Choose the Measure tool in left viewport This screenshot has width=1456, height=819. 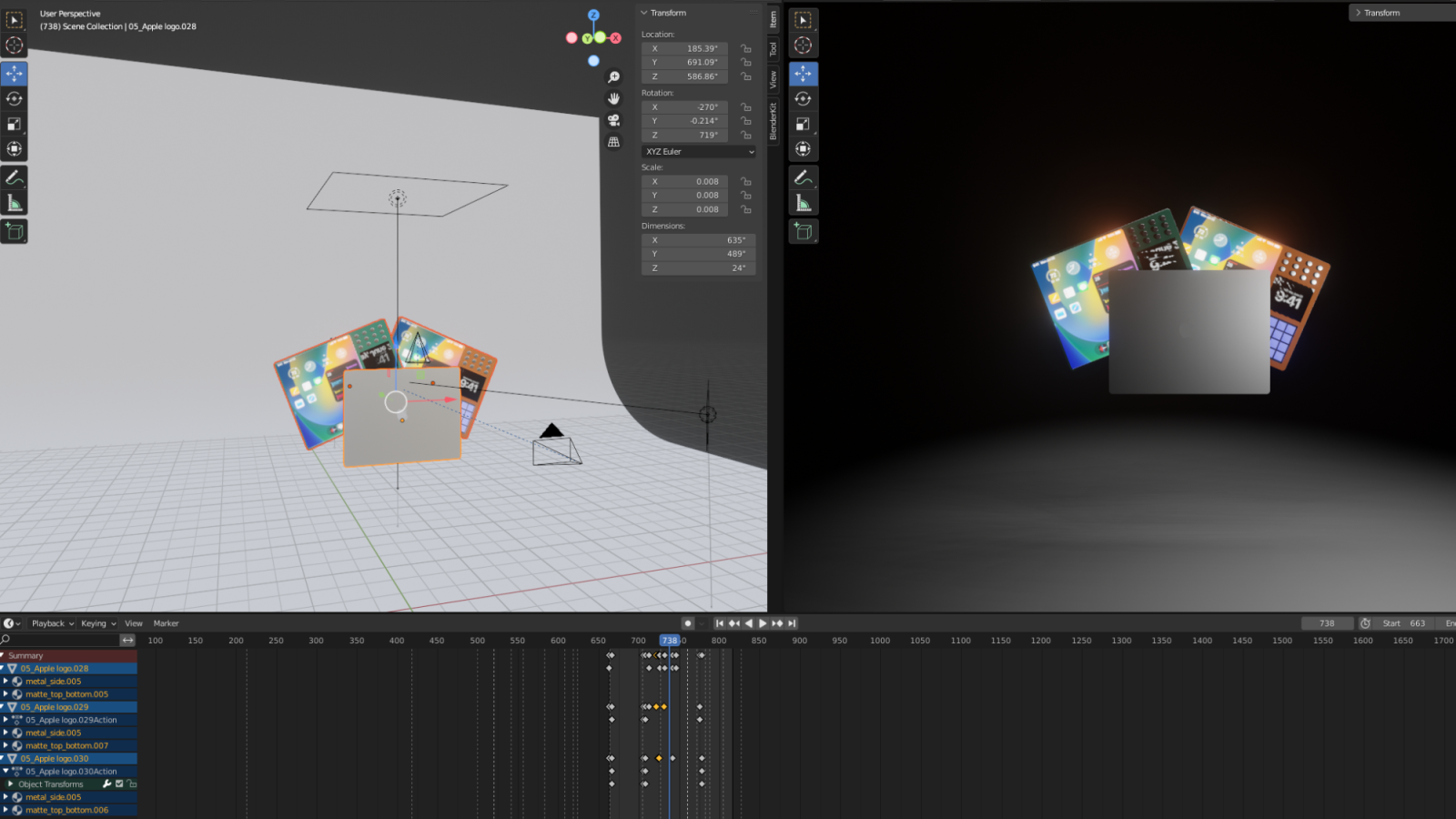click(x=15, y=203)
